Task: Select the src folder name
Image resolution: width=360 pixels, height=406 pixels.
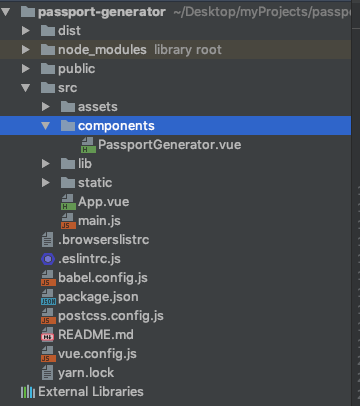Action: coord(68,88)
